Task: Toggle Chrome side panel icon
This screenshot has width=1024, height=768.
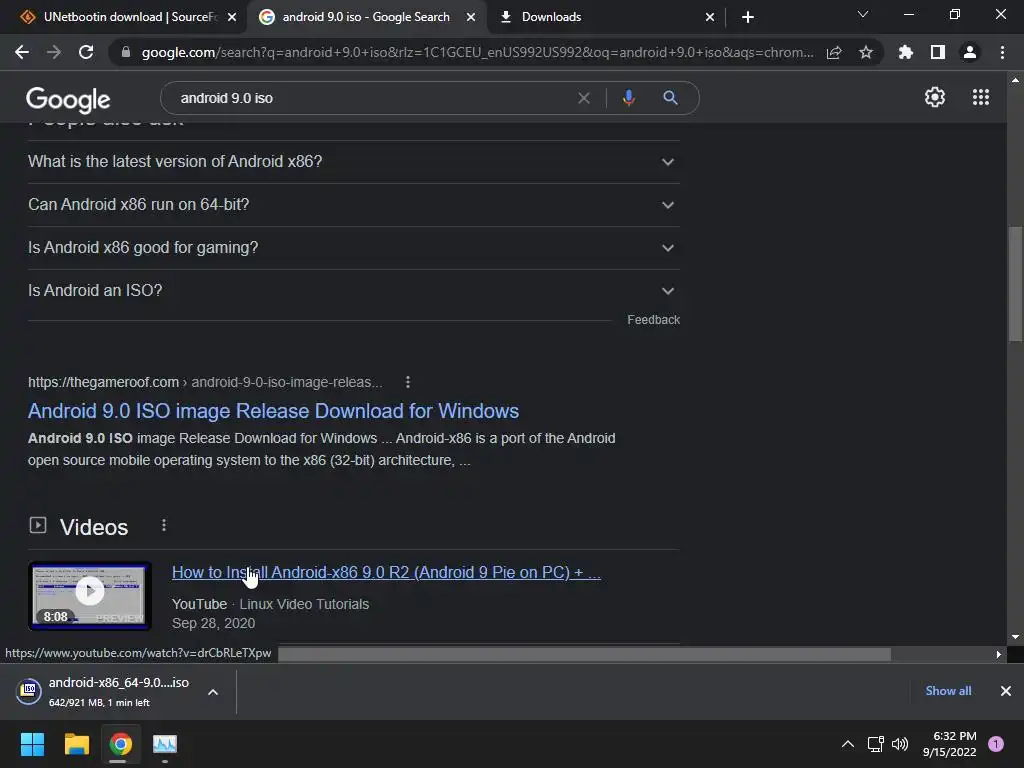Action: 938,52
